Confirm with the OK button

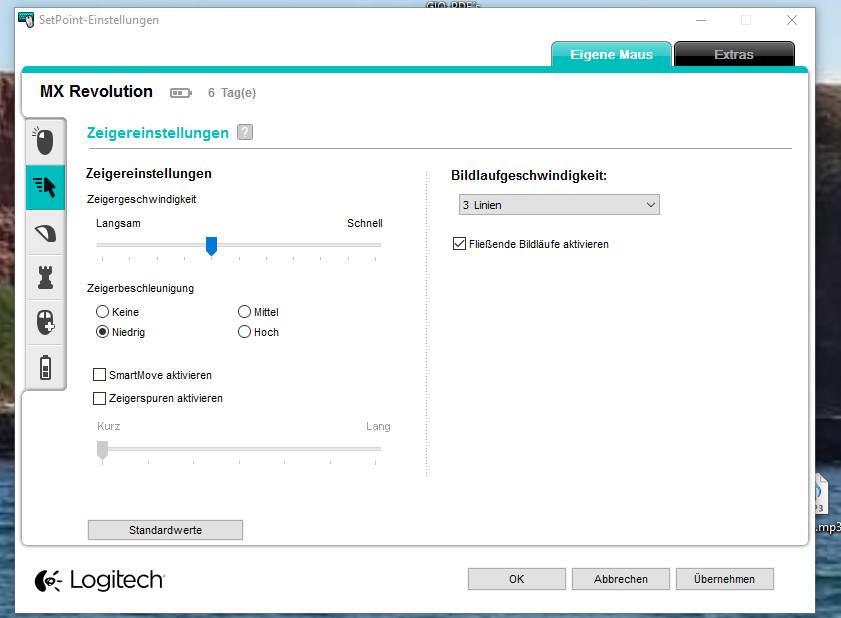(x=517, y=579)
